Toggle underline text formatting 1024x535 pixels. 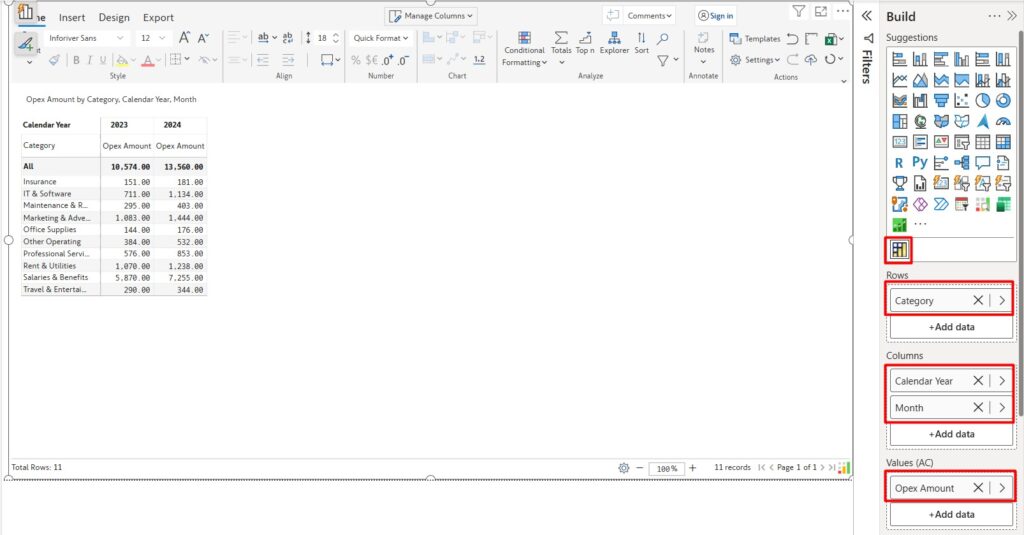[102, 60]
